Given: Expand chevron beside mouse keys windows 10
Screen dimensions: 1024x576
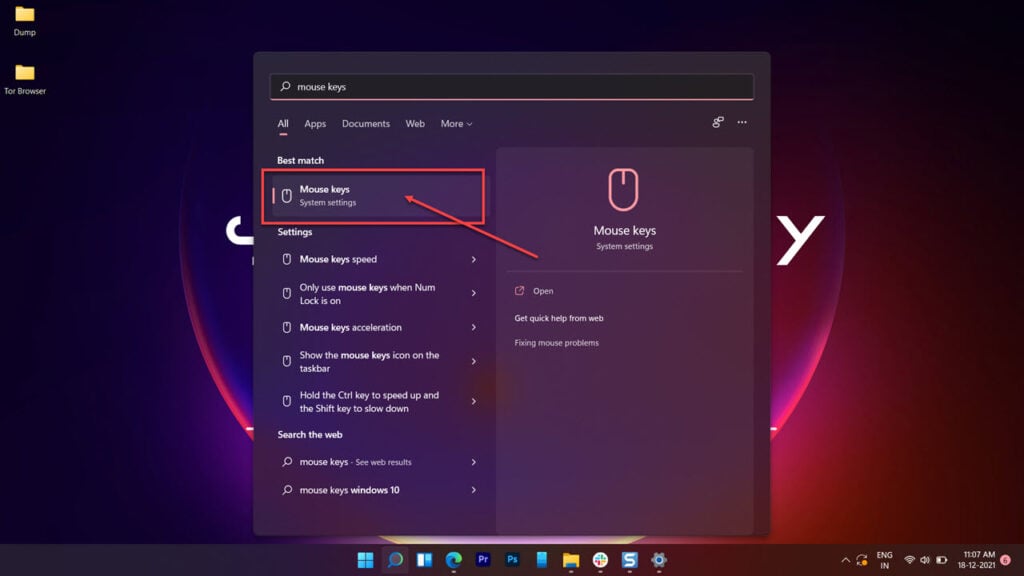Looking at the screenshot, I should [x=473, y=490].
